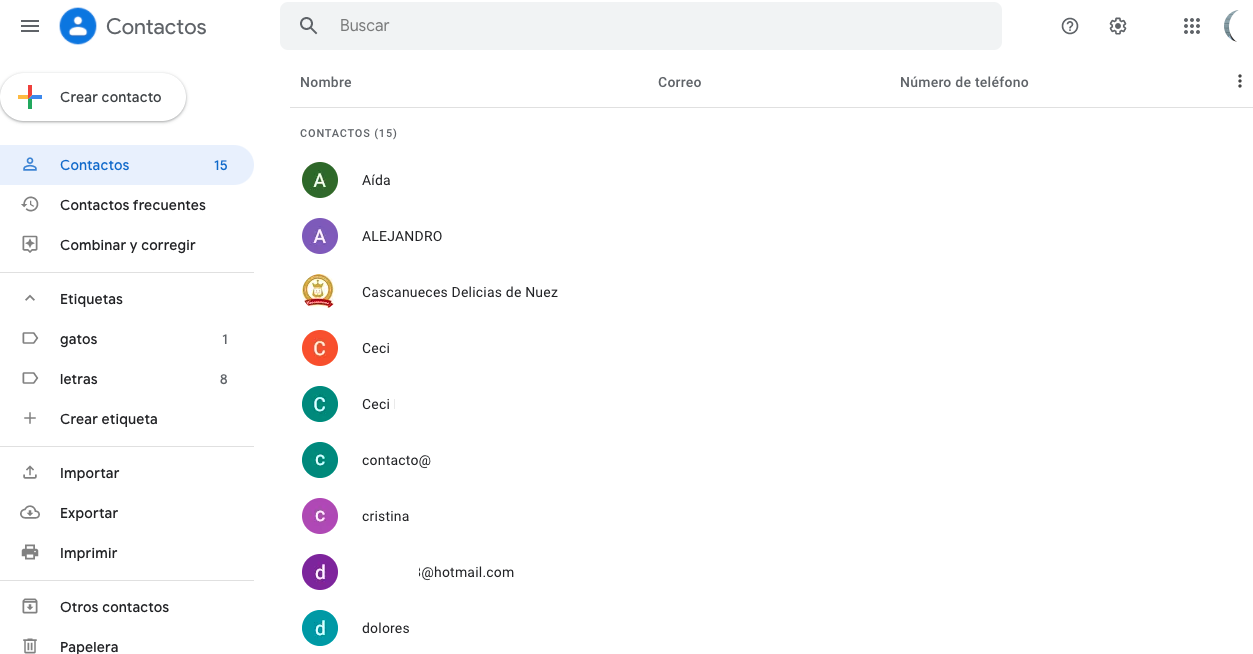
Task: Select the Cascanueces Delicias de Nuez logo avatar
Action: click(319, 291)
